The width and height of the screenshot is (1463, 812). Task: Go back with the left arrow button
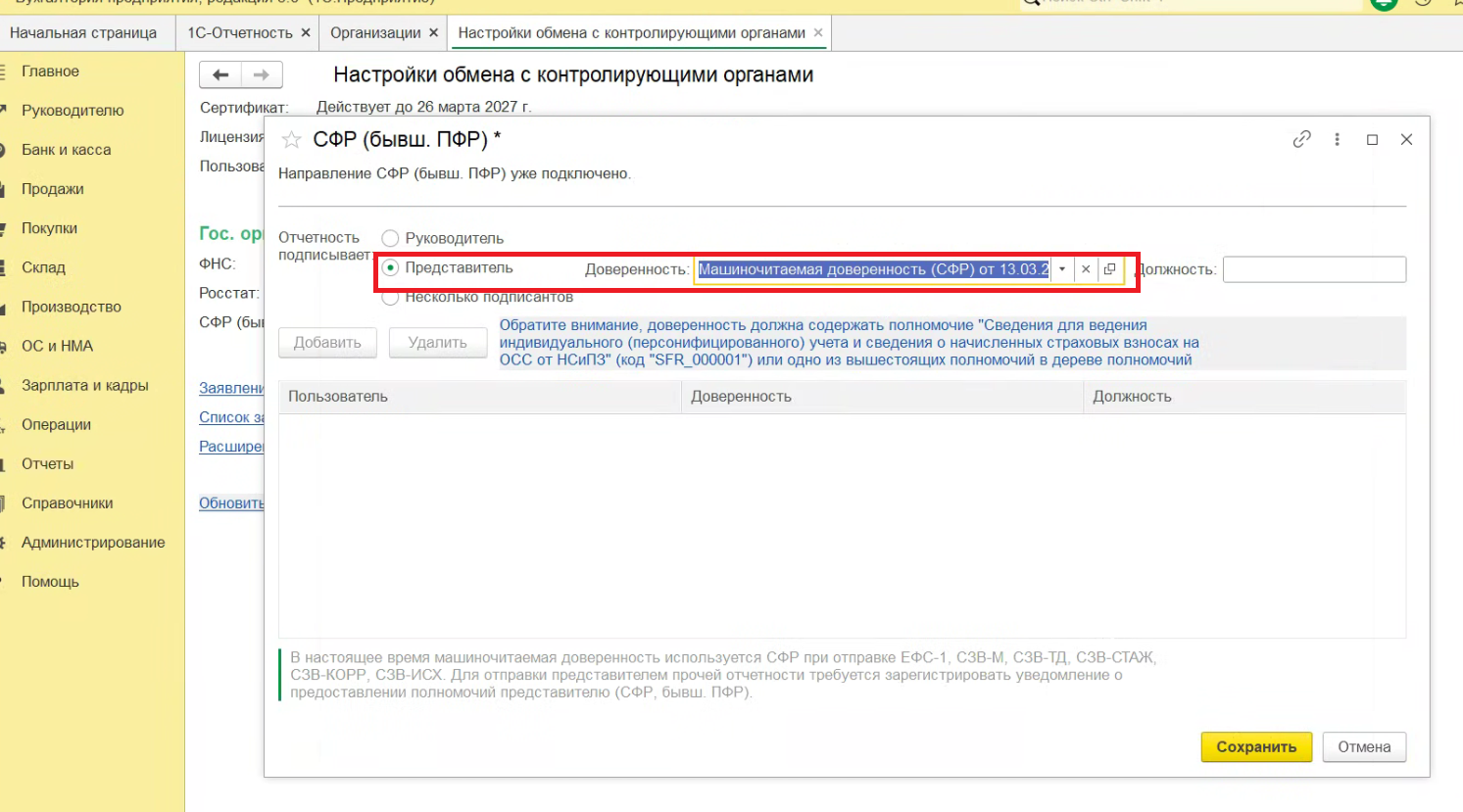(221, 74)
